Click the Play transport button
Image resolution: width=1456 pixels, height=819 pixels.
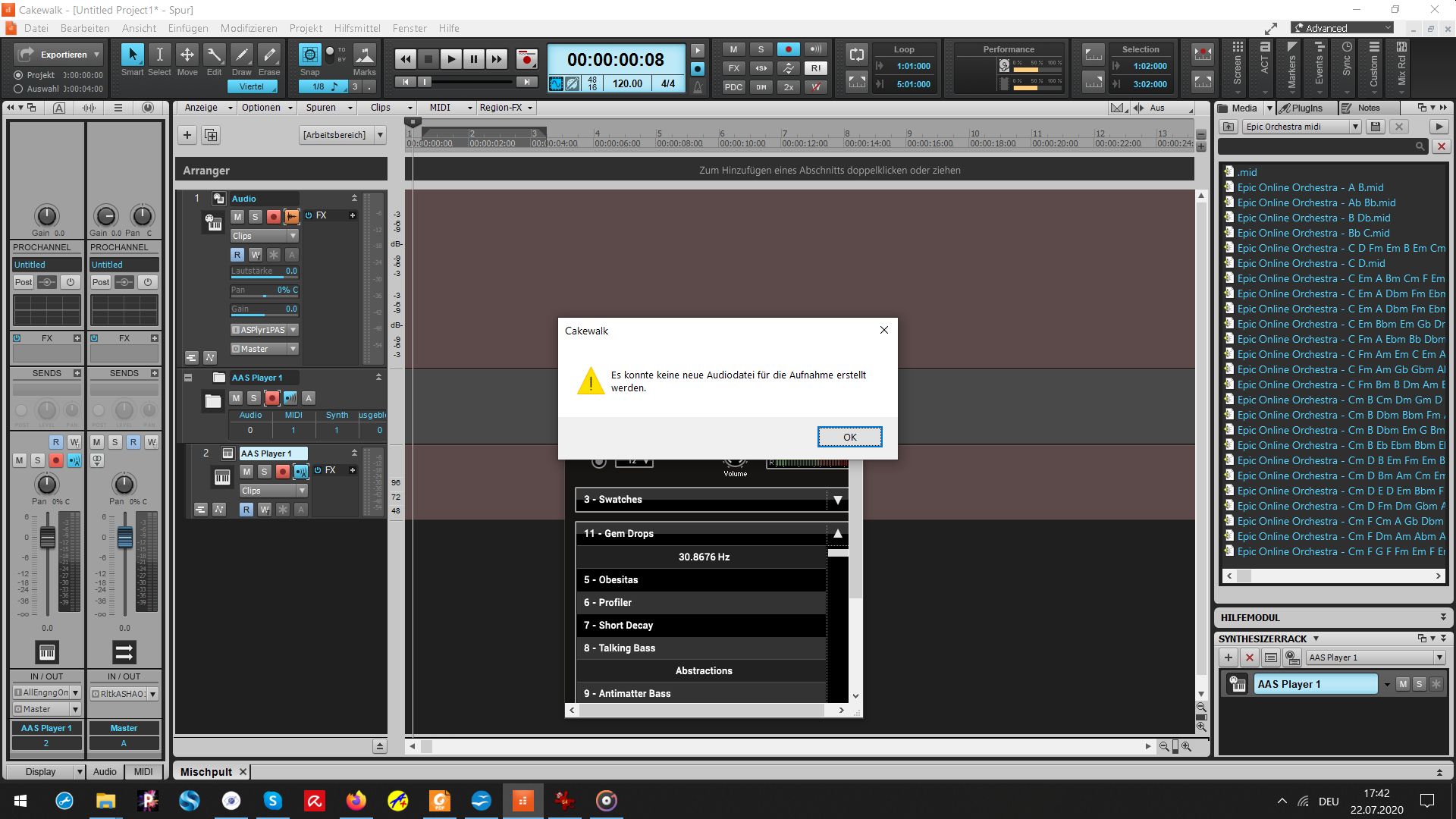450,59
